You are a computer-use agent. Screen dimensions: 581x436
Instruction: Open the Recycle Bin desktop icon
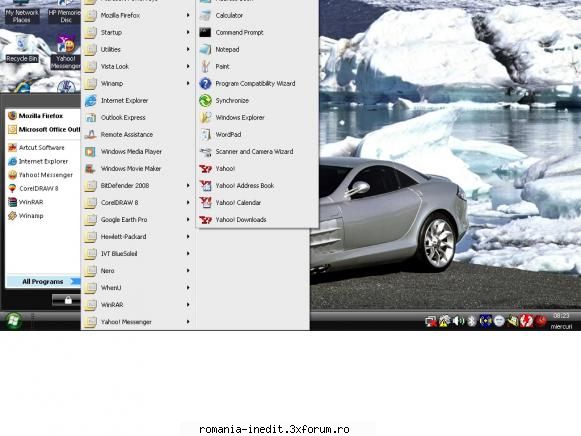[x=22, y=49]
